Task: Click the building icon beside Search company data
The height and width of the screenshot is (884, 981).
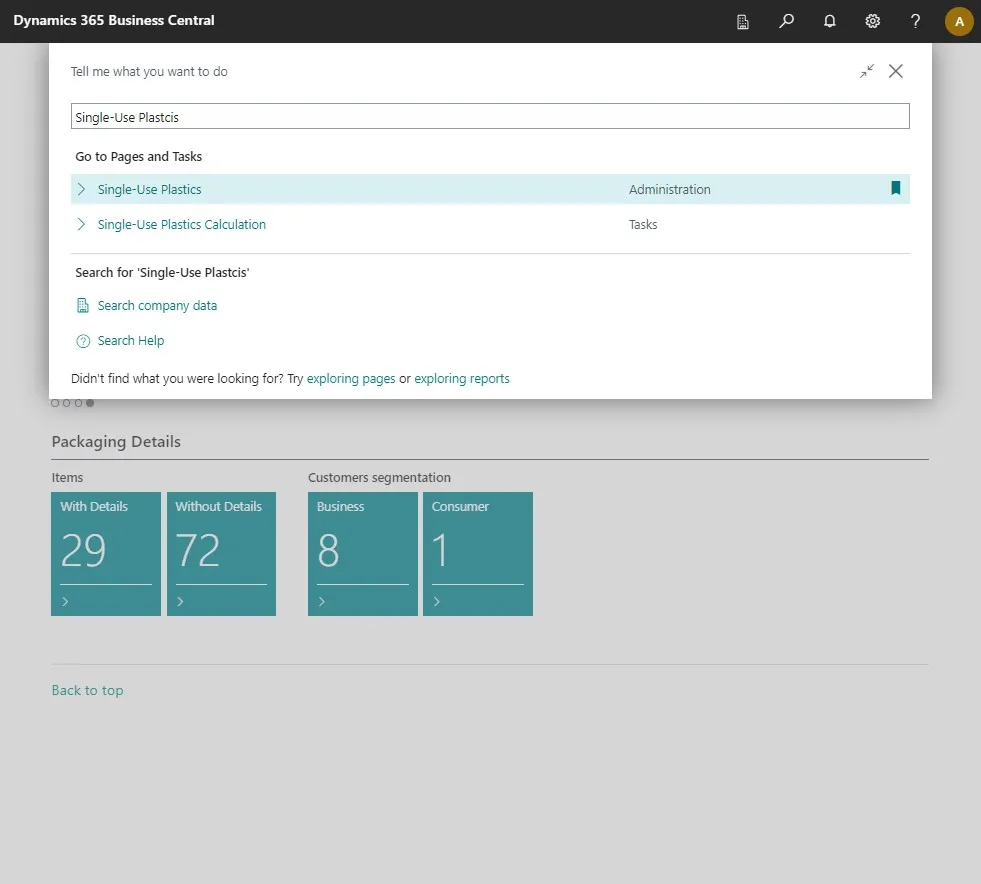Action: (83, 305)
